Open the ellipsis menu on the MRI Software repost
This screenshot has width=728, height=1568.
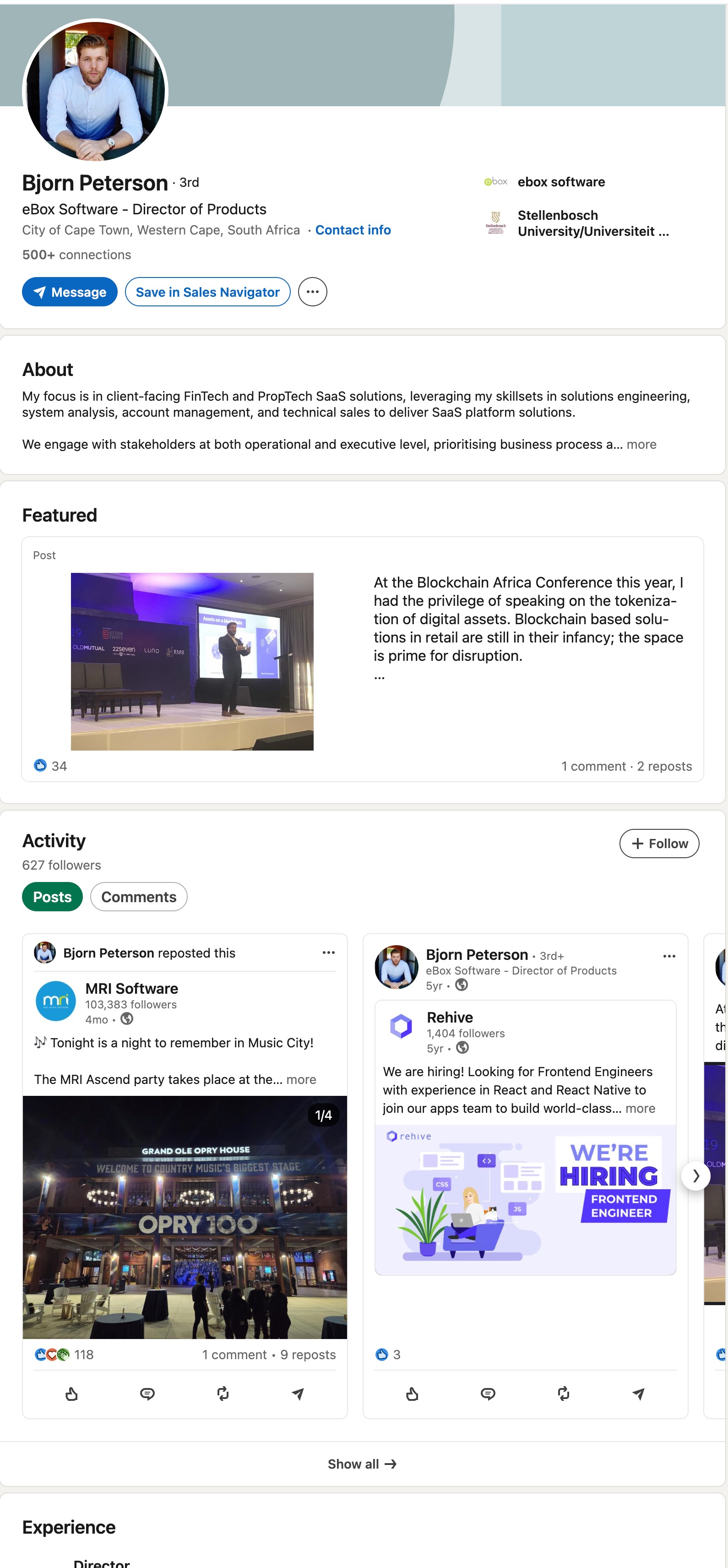coord(329,953)
